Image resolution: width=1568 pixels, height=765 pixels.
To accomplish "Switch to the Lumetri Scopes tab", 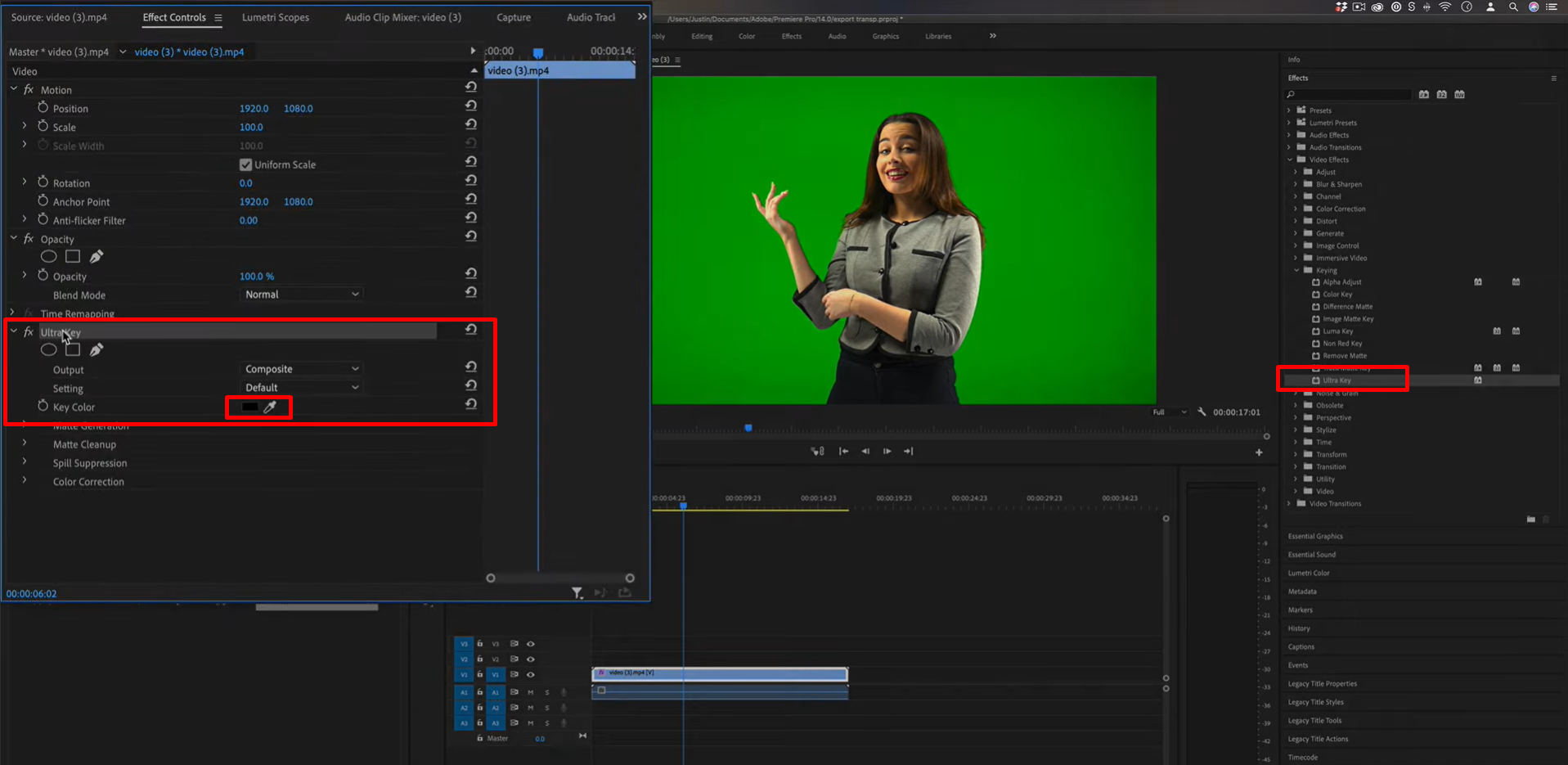I will (x=276, y=16).
